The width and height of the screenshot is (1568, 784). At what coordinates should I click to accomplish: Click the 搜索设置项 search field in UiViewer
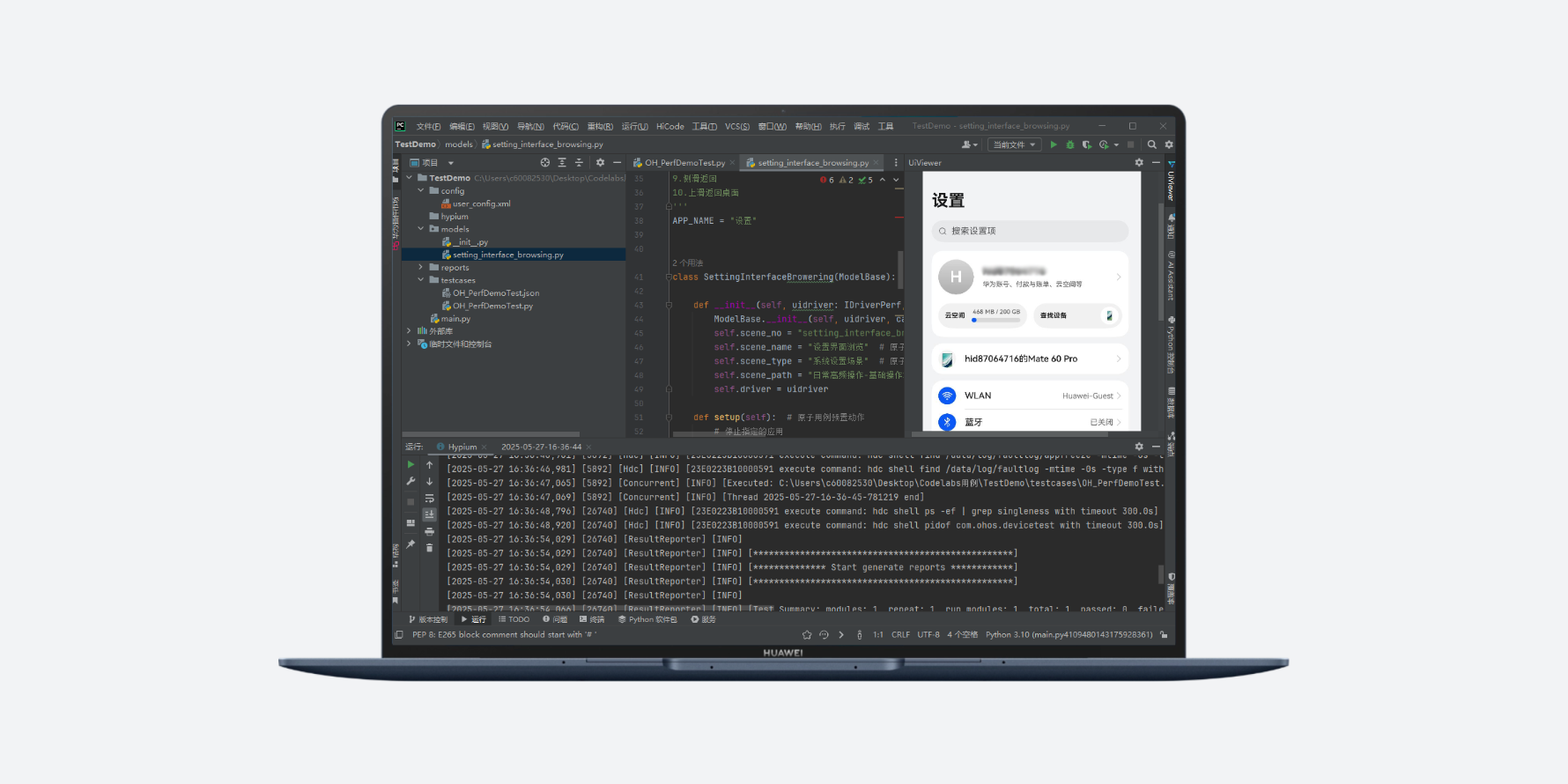(1029, 231)
